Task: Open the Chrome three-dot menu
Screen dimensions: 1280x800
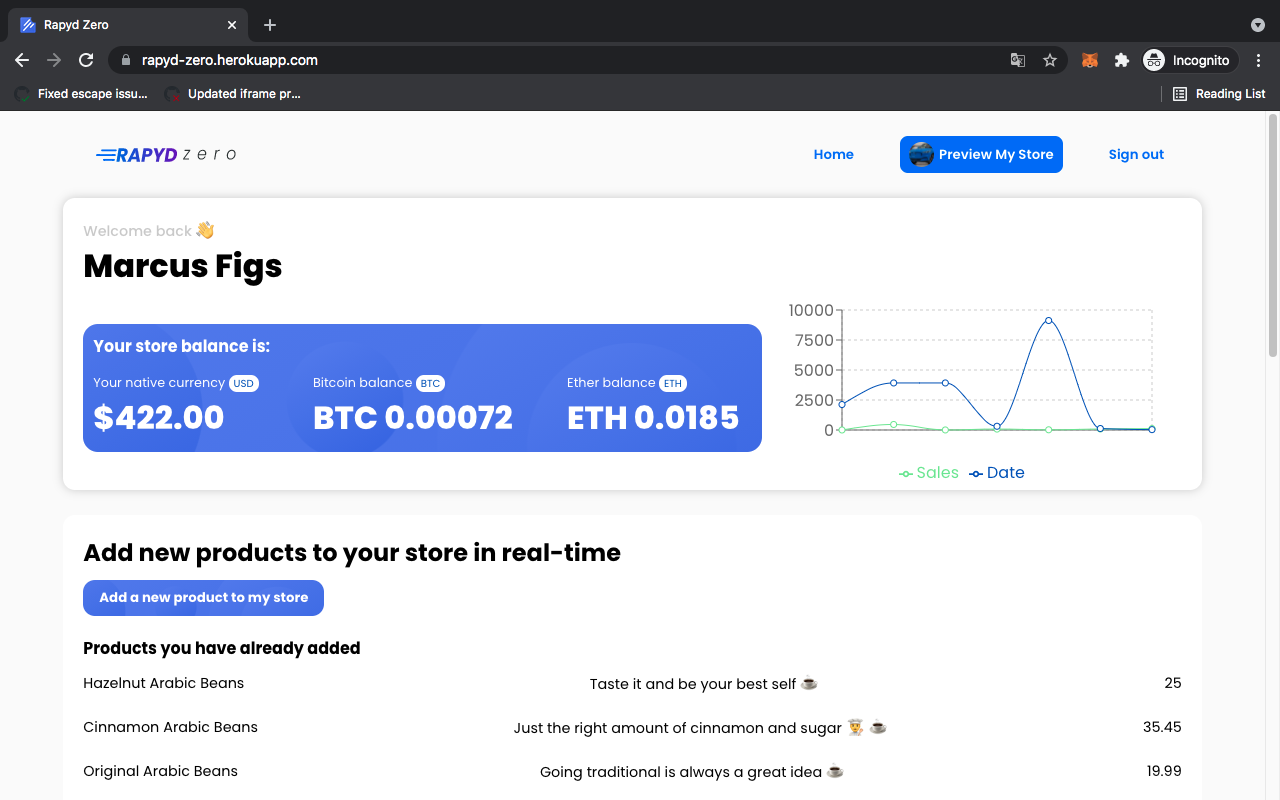Action: click(x=1258, y=60)
